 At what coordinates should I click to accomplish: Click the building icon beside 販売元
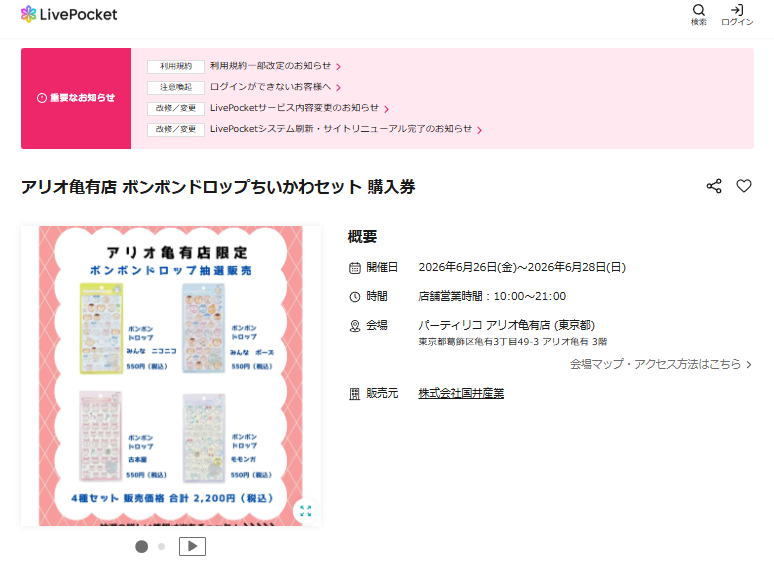click(x=355, y=394)
